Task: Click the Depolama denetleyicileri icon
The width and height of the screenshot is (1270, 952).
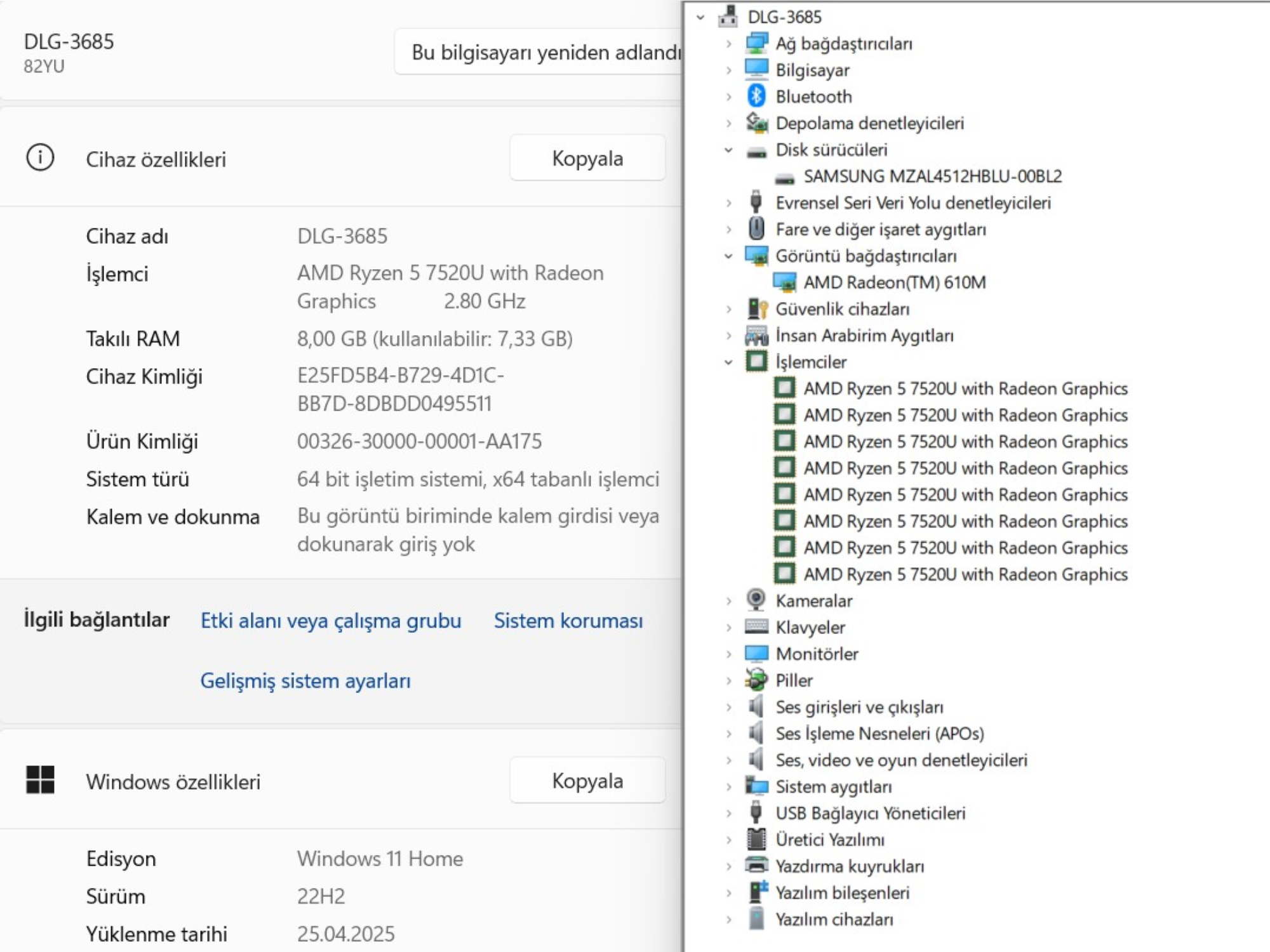Action: (x=756, y=122)
